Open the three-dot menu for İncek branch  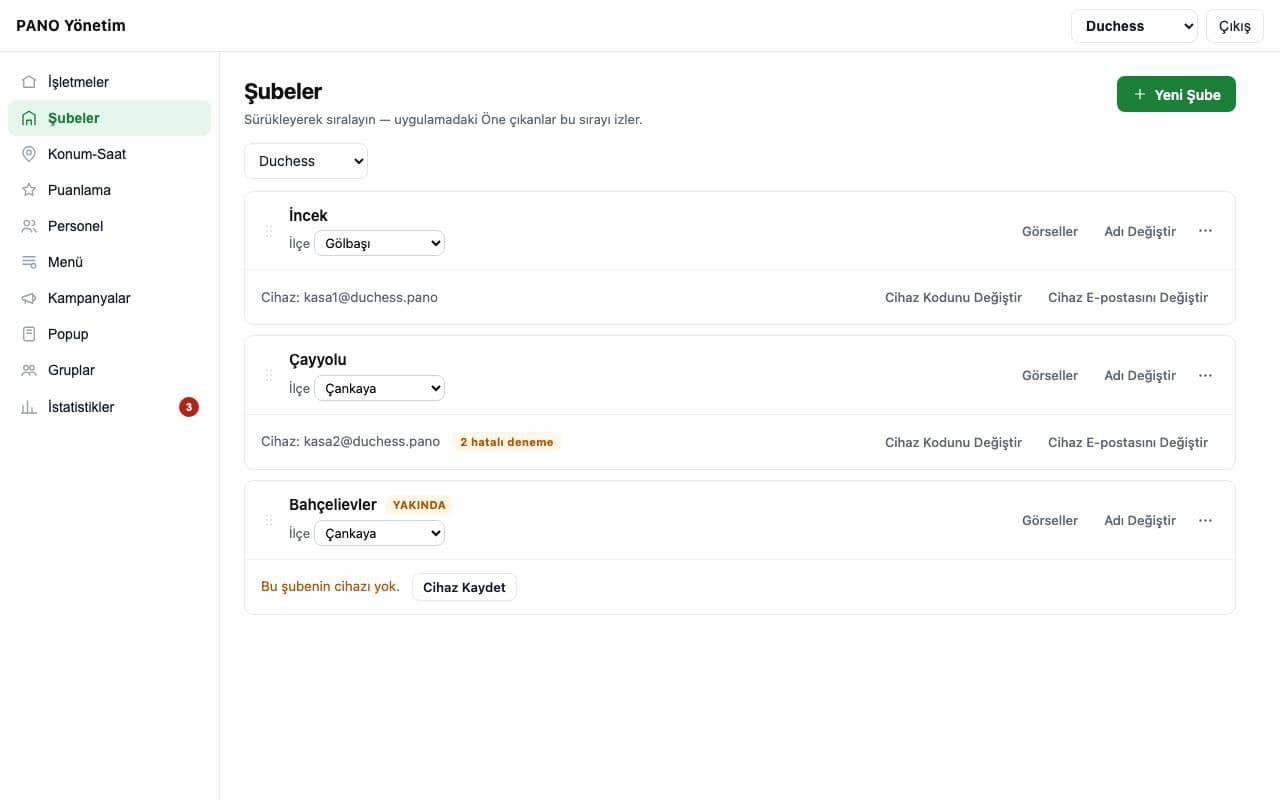click(1205, 231)
